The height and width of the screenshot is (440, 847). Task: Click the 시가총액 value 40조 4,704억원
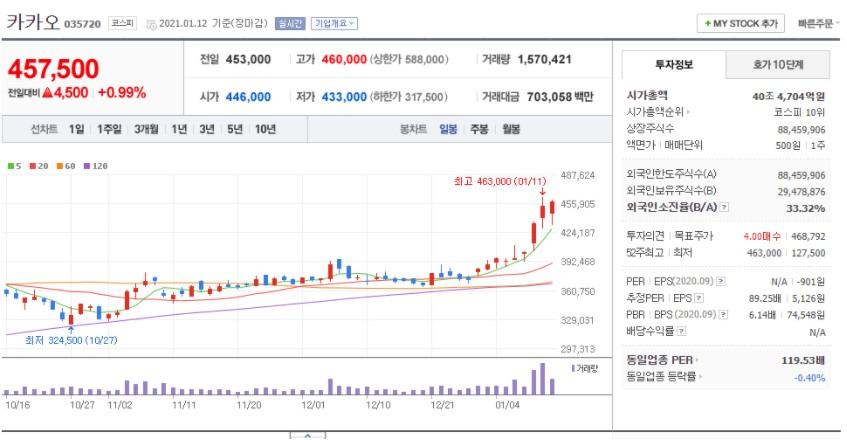tap(789, 96)
